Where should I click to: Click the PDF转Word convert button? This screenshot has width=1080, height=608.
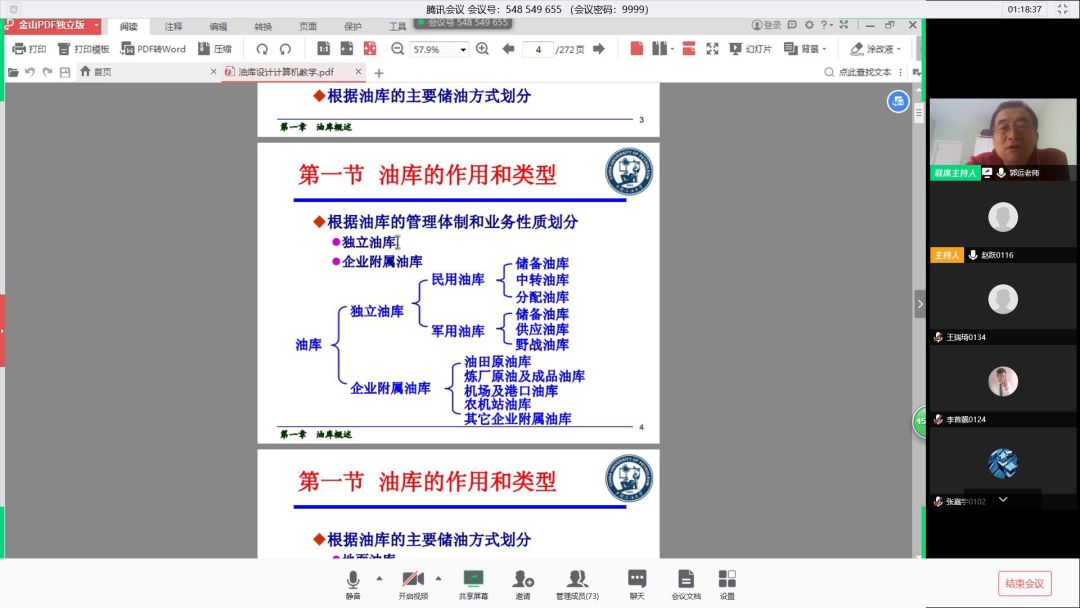153,48
